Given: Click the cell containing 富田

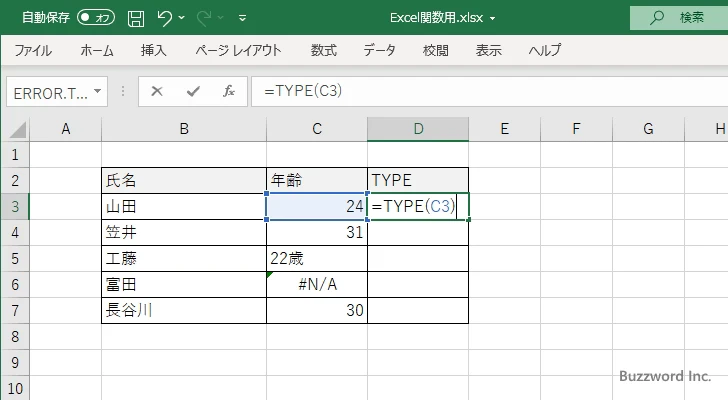Looking at the screenshot, I should point(184,284).
